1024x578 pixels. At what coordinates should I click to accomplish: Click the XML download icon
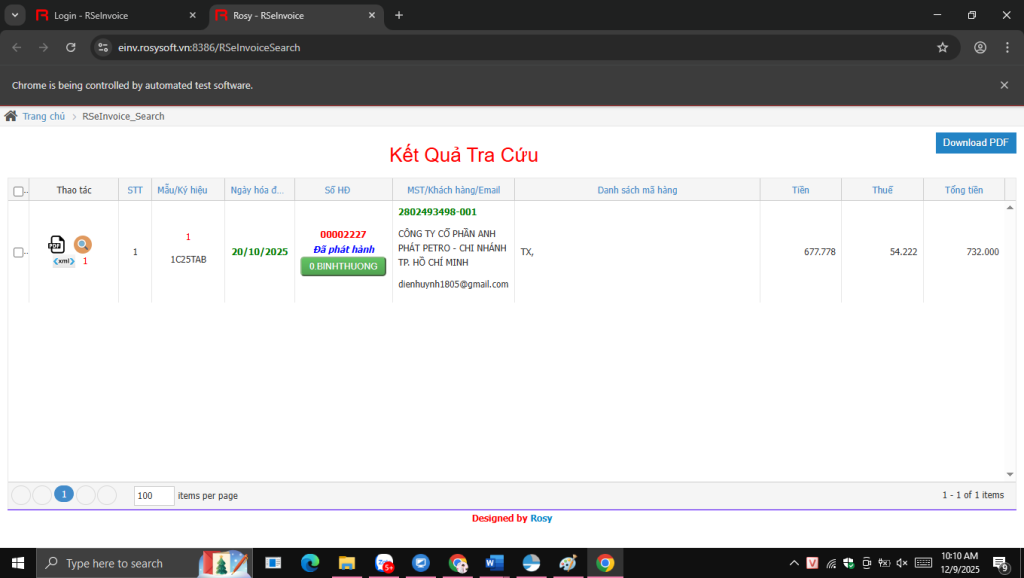(64, 261)
